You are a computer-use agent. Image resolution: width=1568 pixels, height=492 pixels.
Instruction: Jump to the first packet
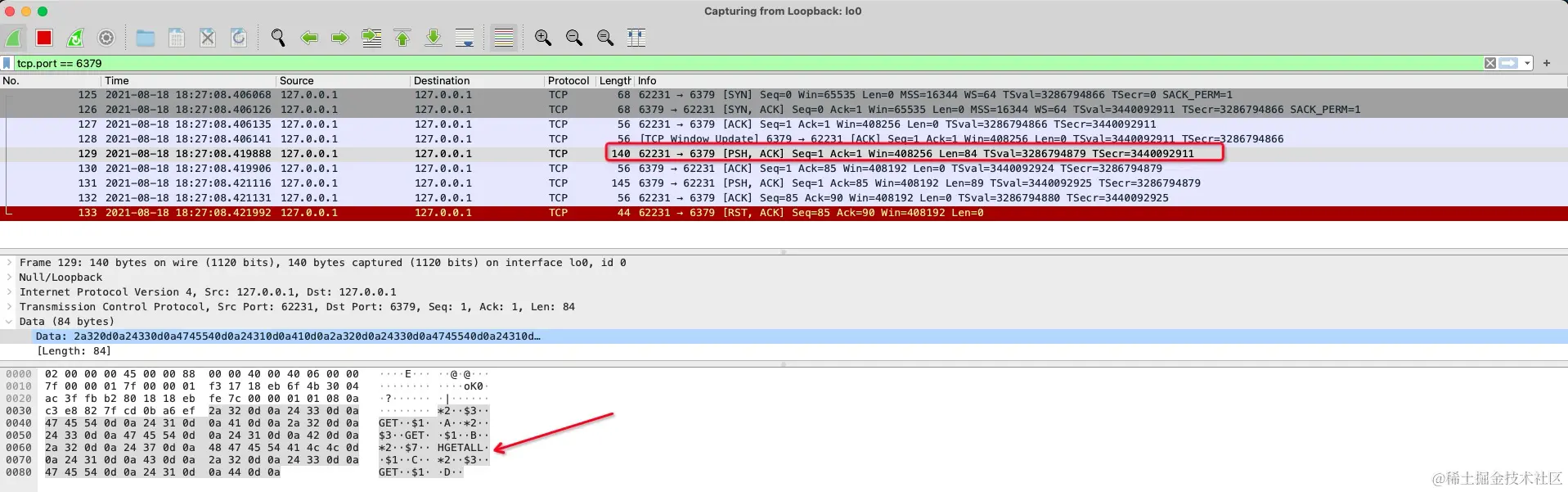pos(402,38)
